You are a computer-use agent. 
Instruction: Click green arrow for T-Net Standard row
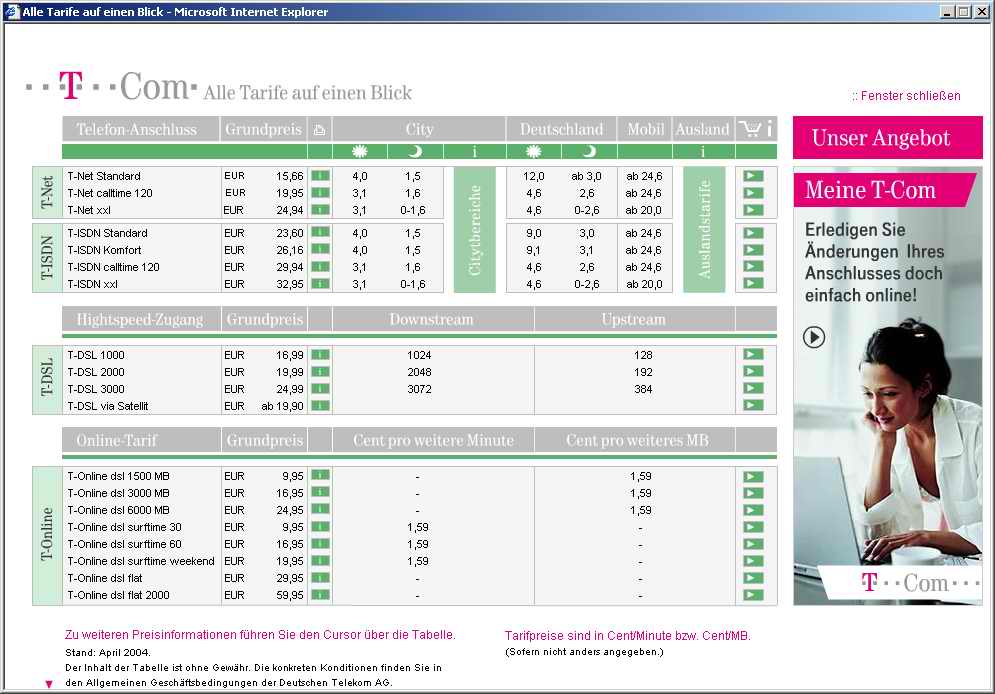tap(753, 176)
